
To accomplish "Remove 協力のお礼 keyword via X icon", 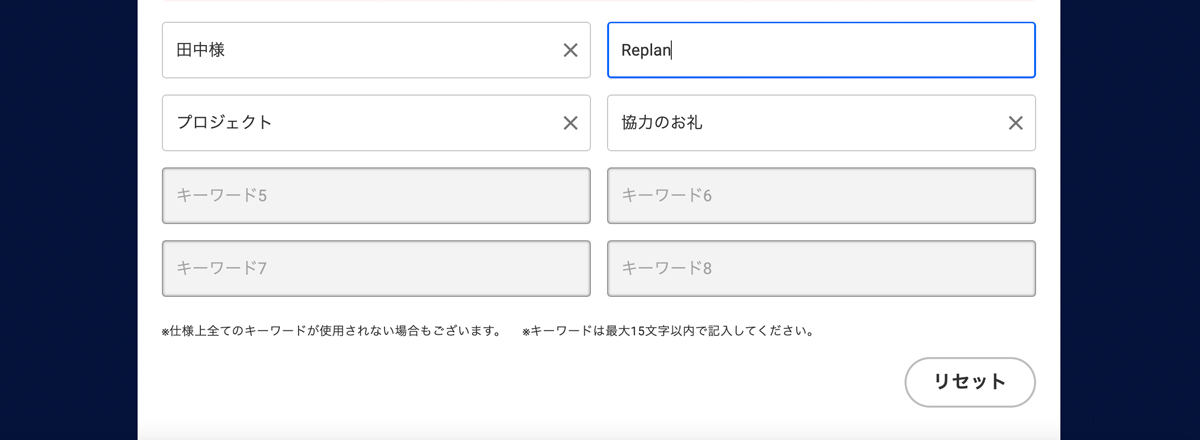I will click(x=1015, y=123).
